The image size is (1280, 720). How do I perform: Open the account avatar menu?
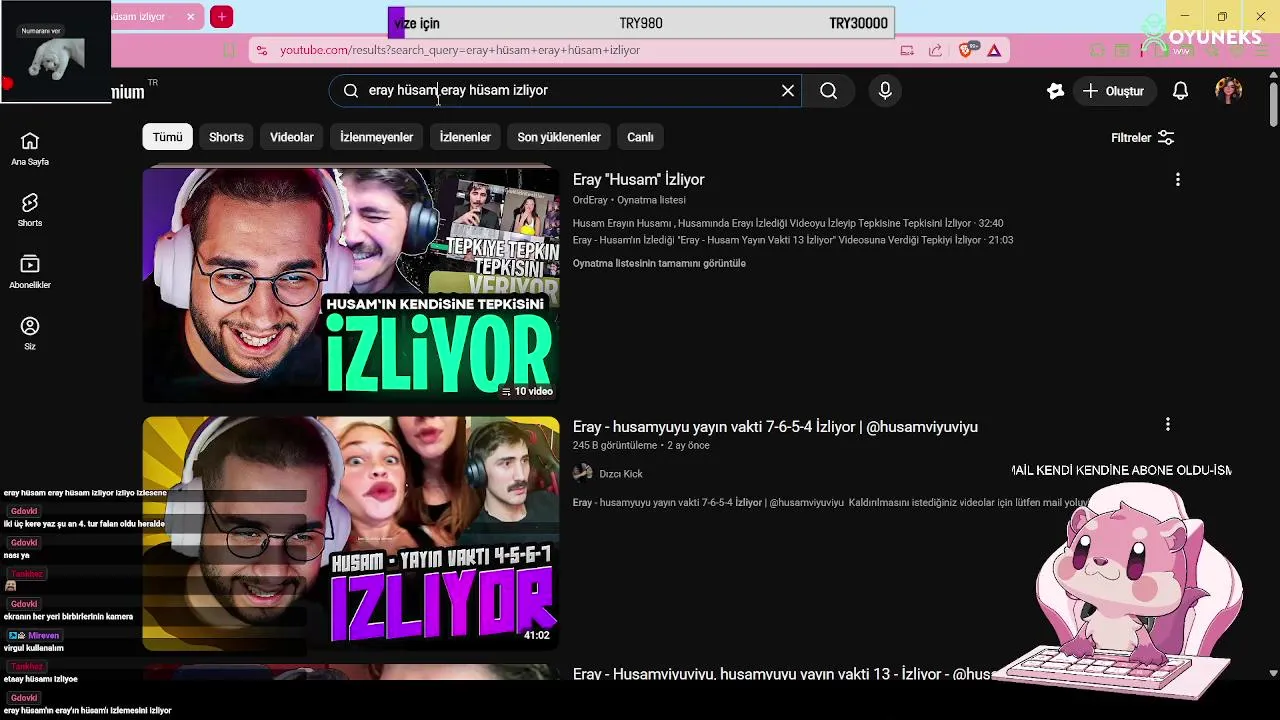point(1228,91)
